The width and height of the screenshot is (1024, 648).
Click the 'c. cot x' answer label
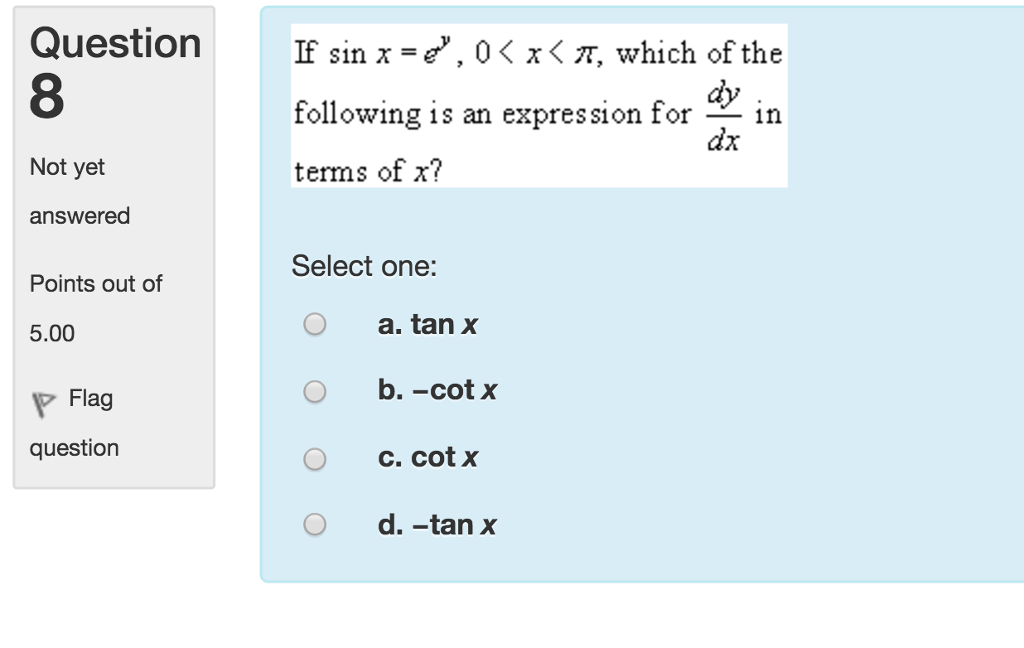(x=428, y=458)
